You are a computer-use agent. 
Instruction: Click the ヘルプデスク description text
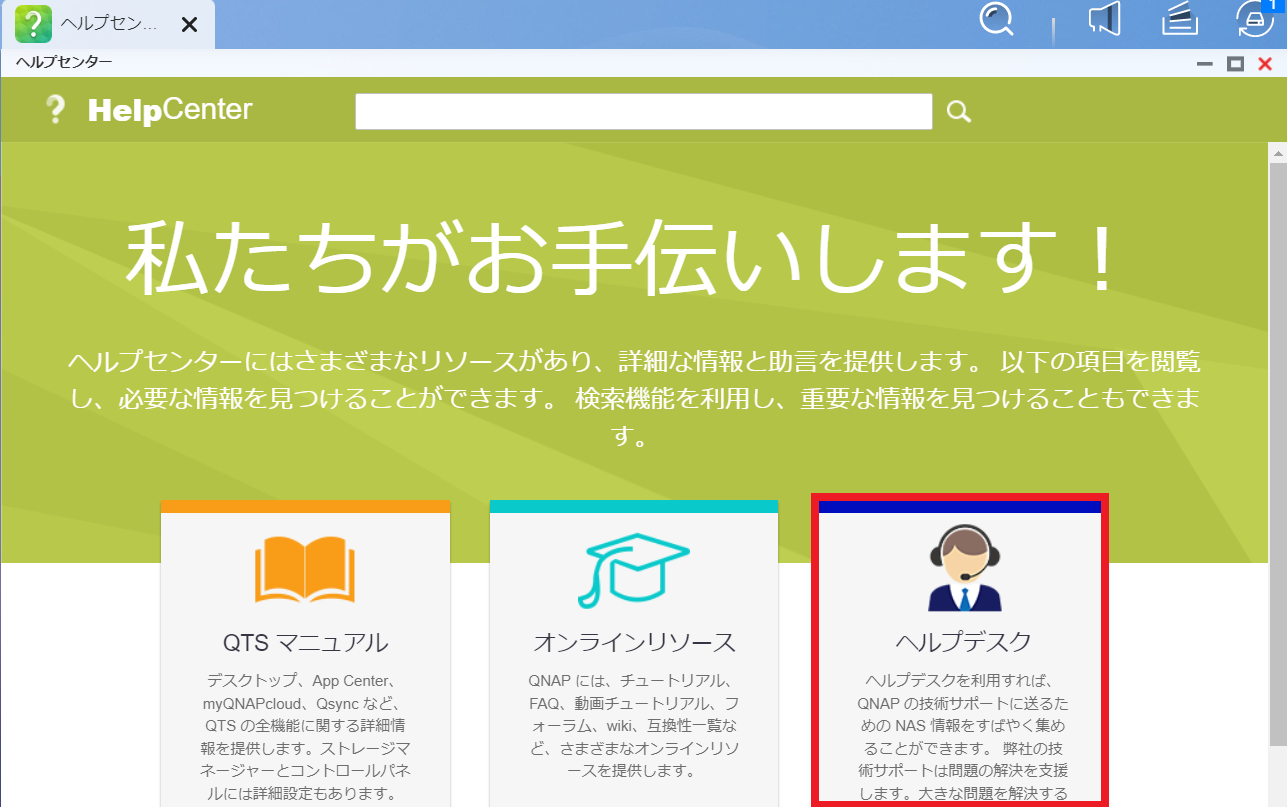(x=963, y=737)
